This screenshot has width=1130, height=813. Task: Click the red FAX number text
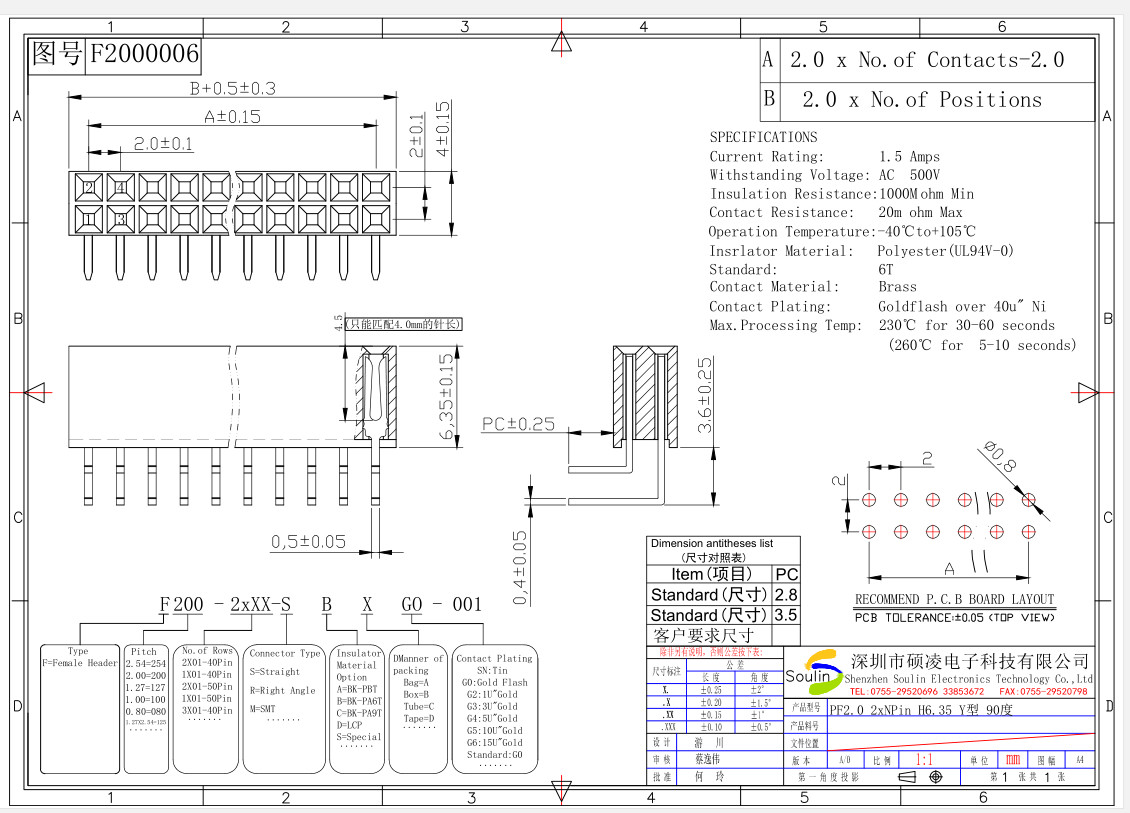1042,692
